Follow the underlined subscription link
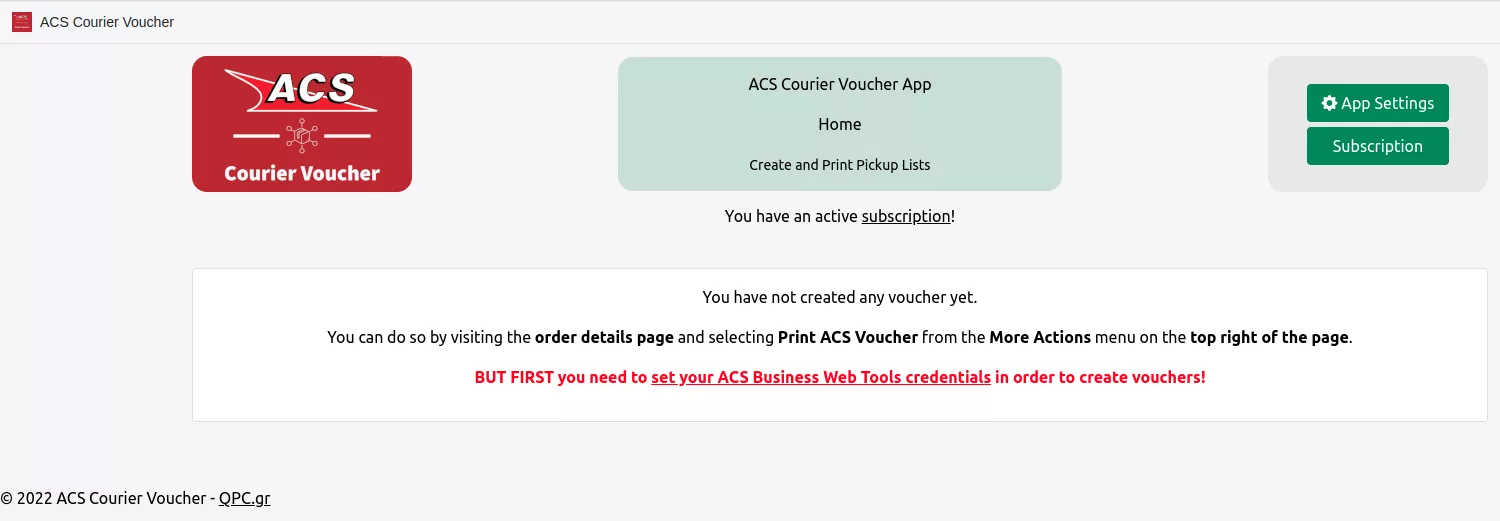The height and width of the screenshot is (521, 1500). point(906,216)
